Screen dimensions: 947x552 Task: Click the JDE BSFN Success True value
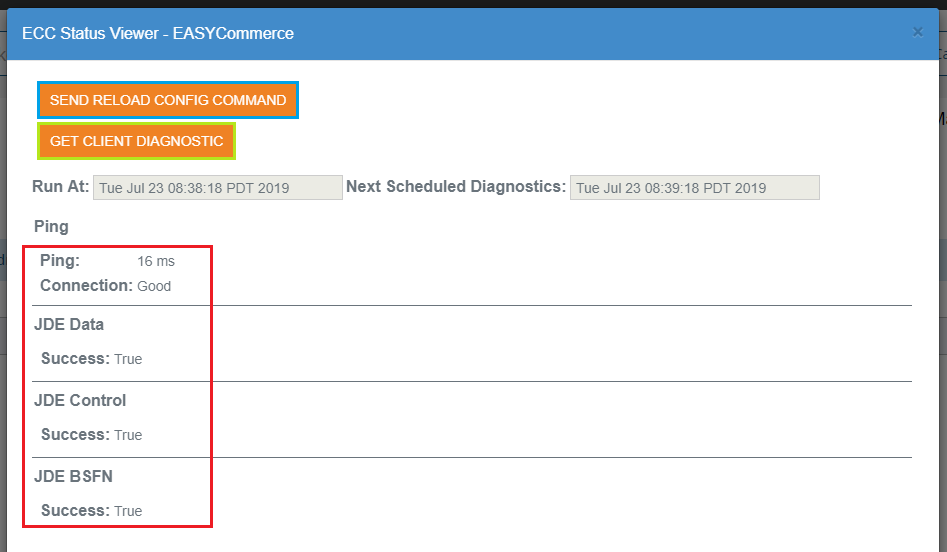pyautogui.click(x=128, y=512)
